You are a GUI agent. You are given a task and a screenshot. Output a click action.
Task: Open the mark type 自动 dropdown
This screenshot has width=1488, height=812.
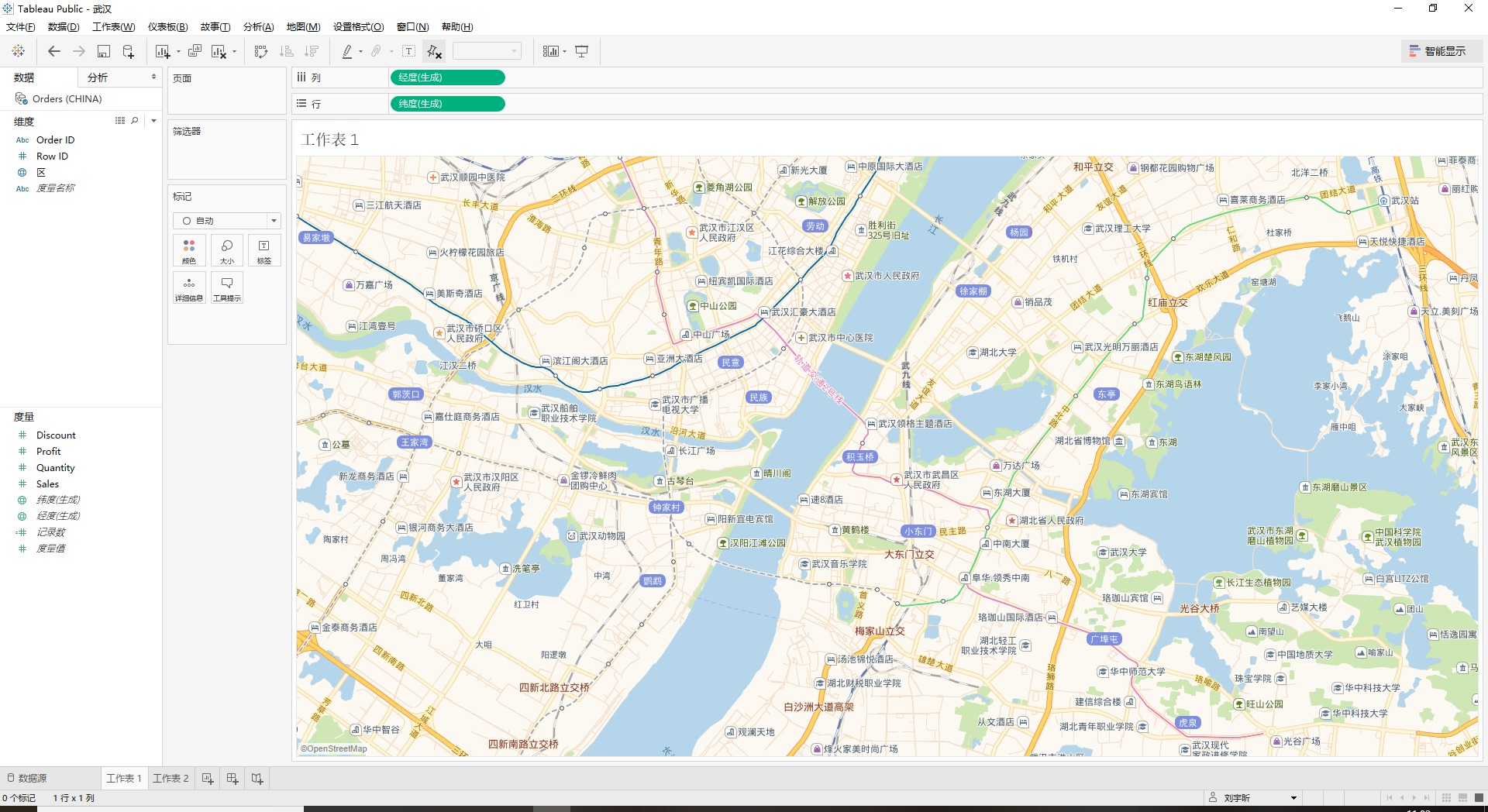(x=226, y=221)
